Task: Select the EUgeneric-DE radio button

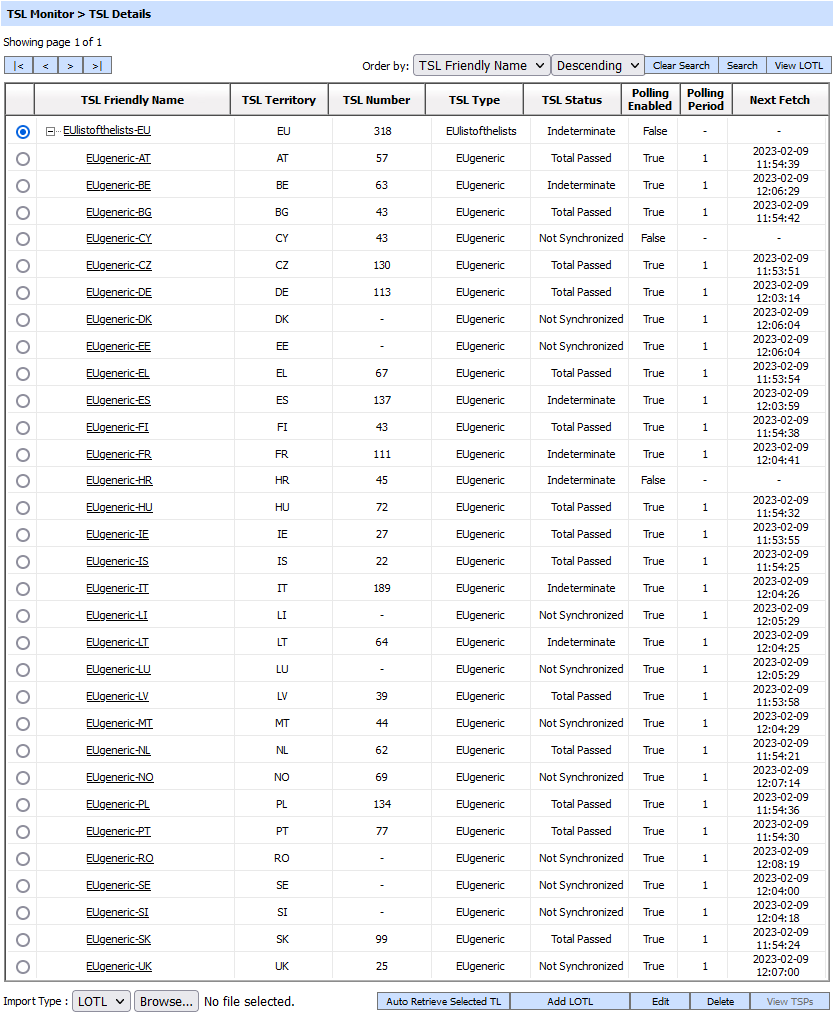Action: 23,293
